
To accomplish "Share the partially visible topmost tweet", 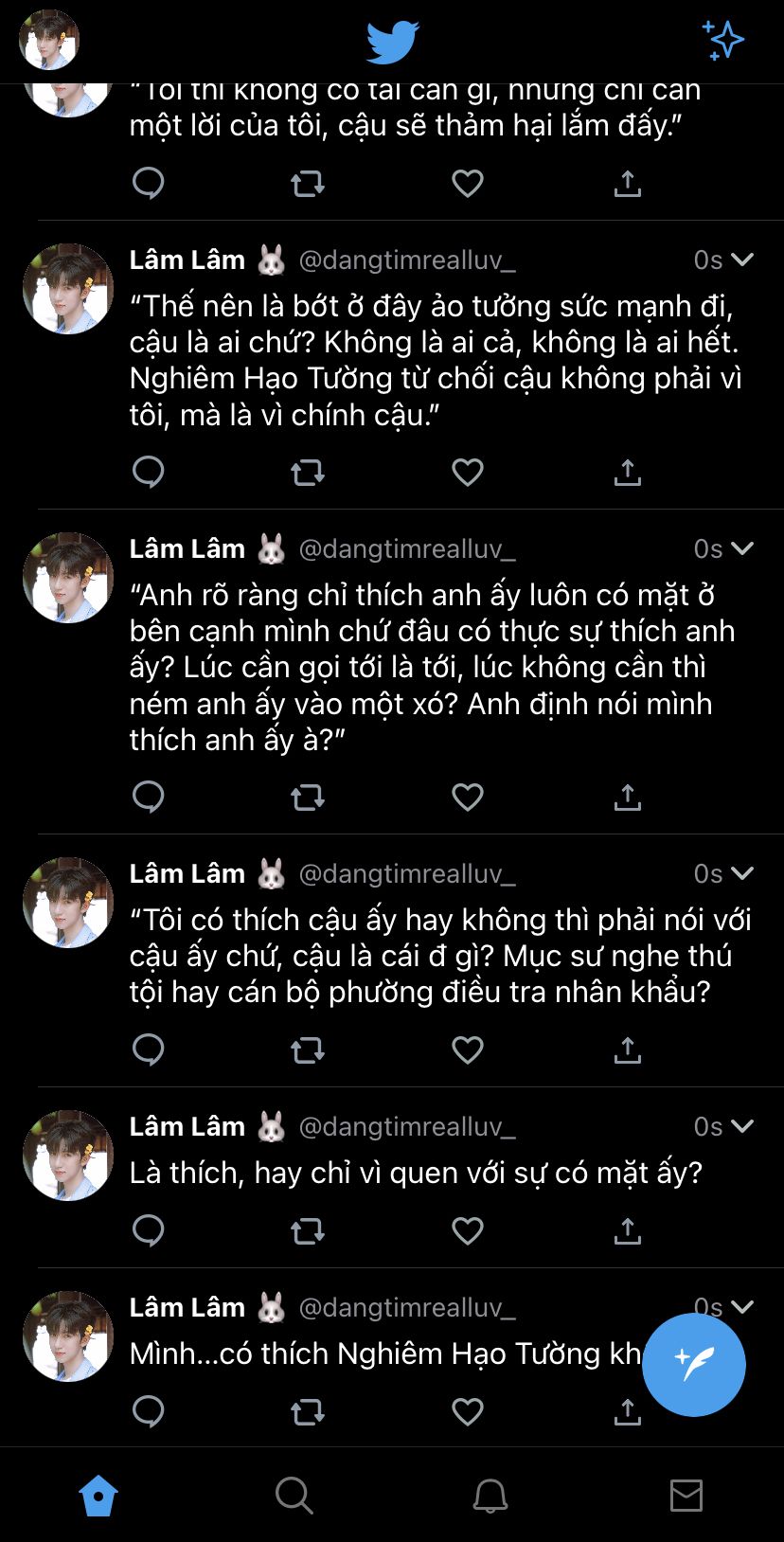I will [628, 183].
